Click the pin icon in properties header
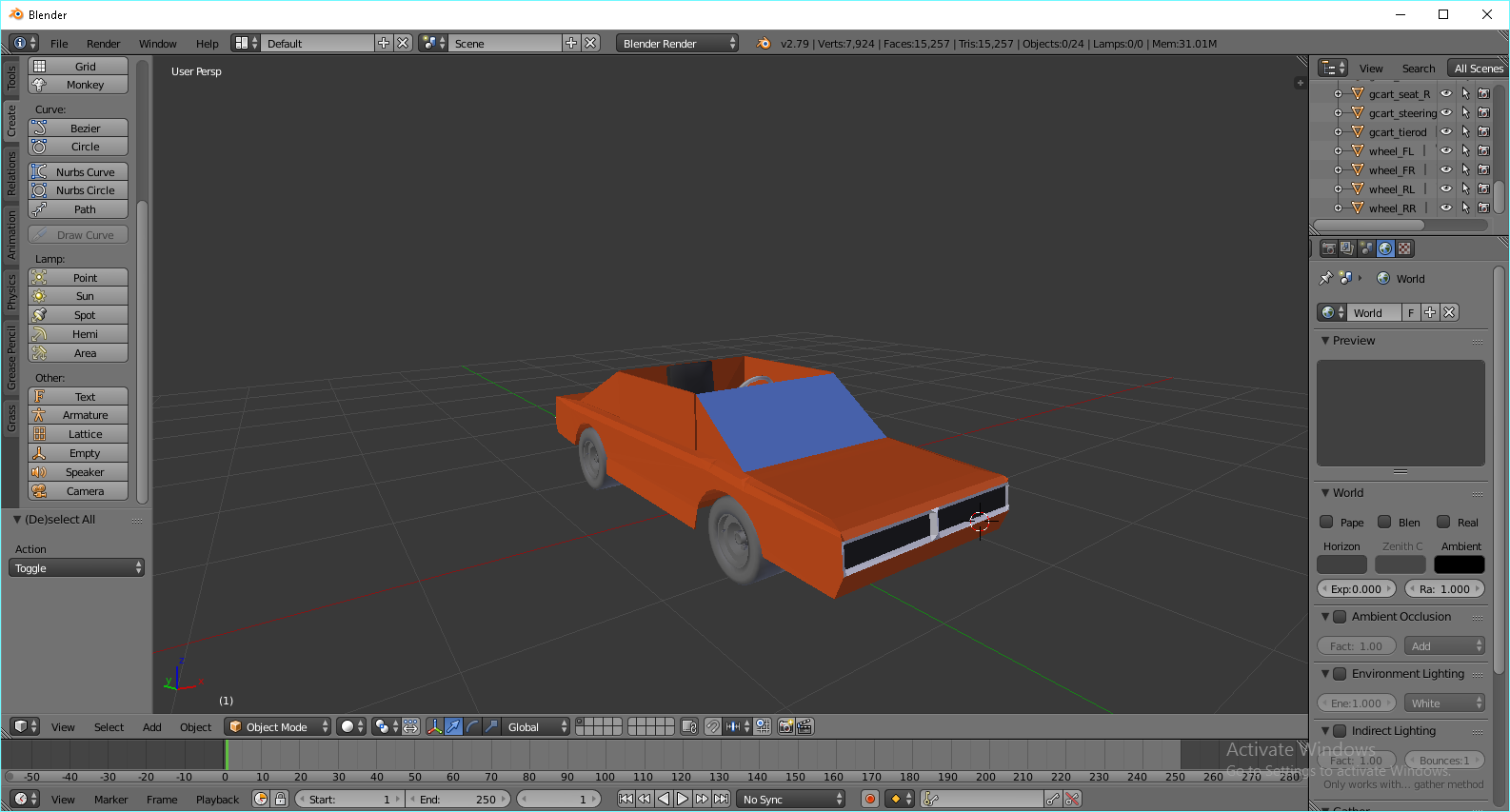 point(1325,279)
